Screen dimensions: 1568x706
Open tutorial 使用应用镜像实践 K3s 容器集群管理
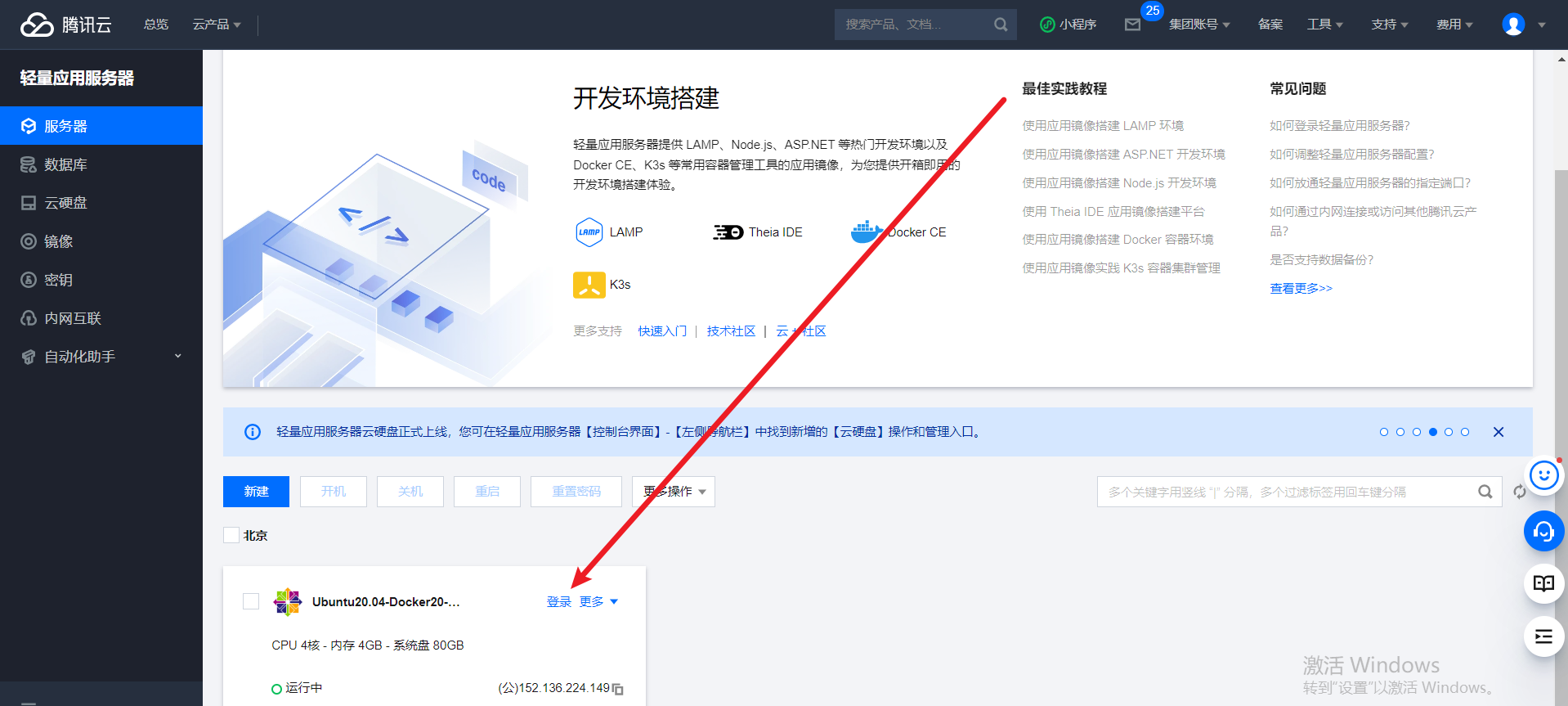[x=1121, y=268]
